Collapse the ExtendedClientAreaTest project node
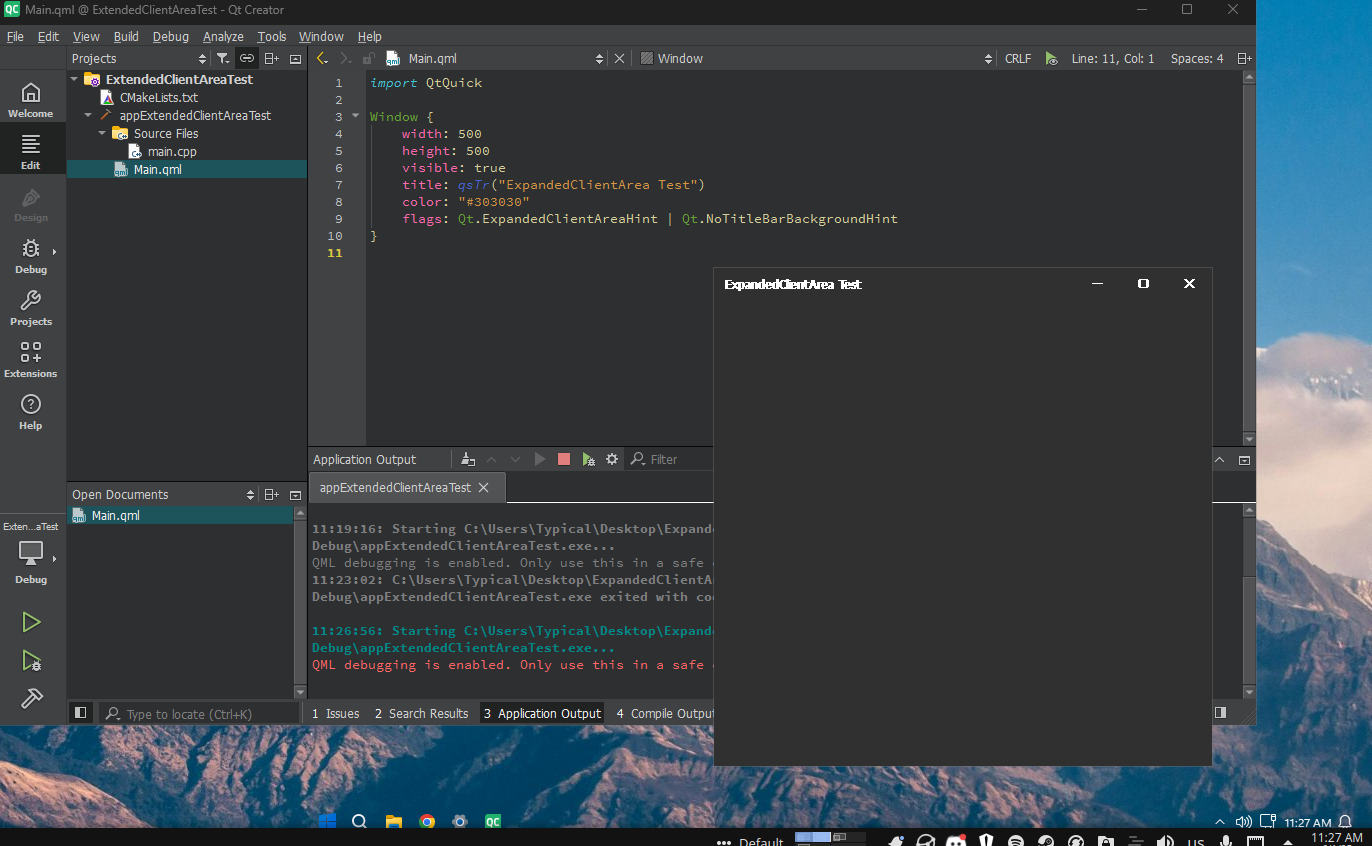Screen dimensions: 1372x846 pos(74,79)
